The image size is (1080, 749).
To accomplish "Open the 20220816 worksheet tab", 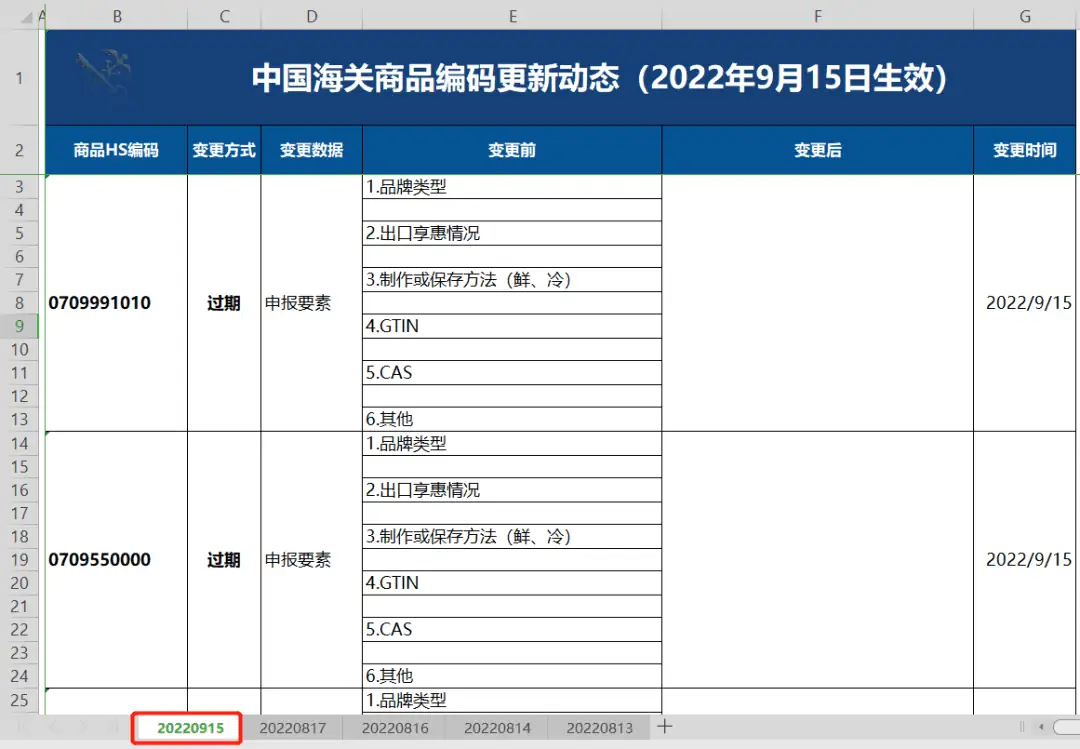I will point(394,728).
